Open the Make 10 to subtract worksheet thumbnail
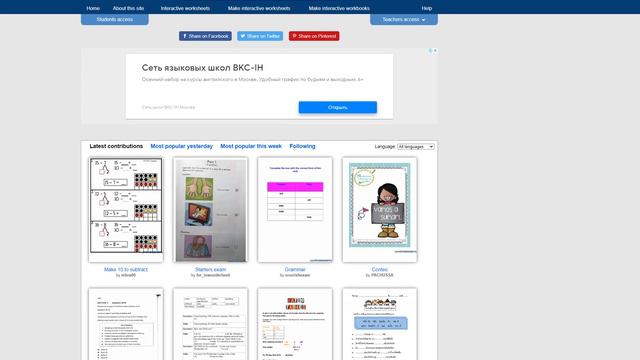This screenshot has width=640, height=360. [x=126, y=210]
